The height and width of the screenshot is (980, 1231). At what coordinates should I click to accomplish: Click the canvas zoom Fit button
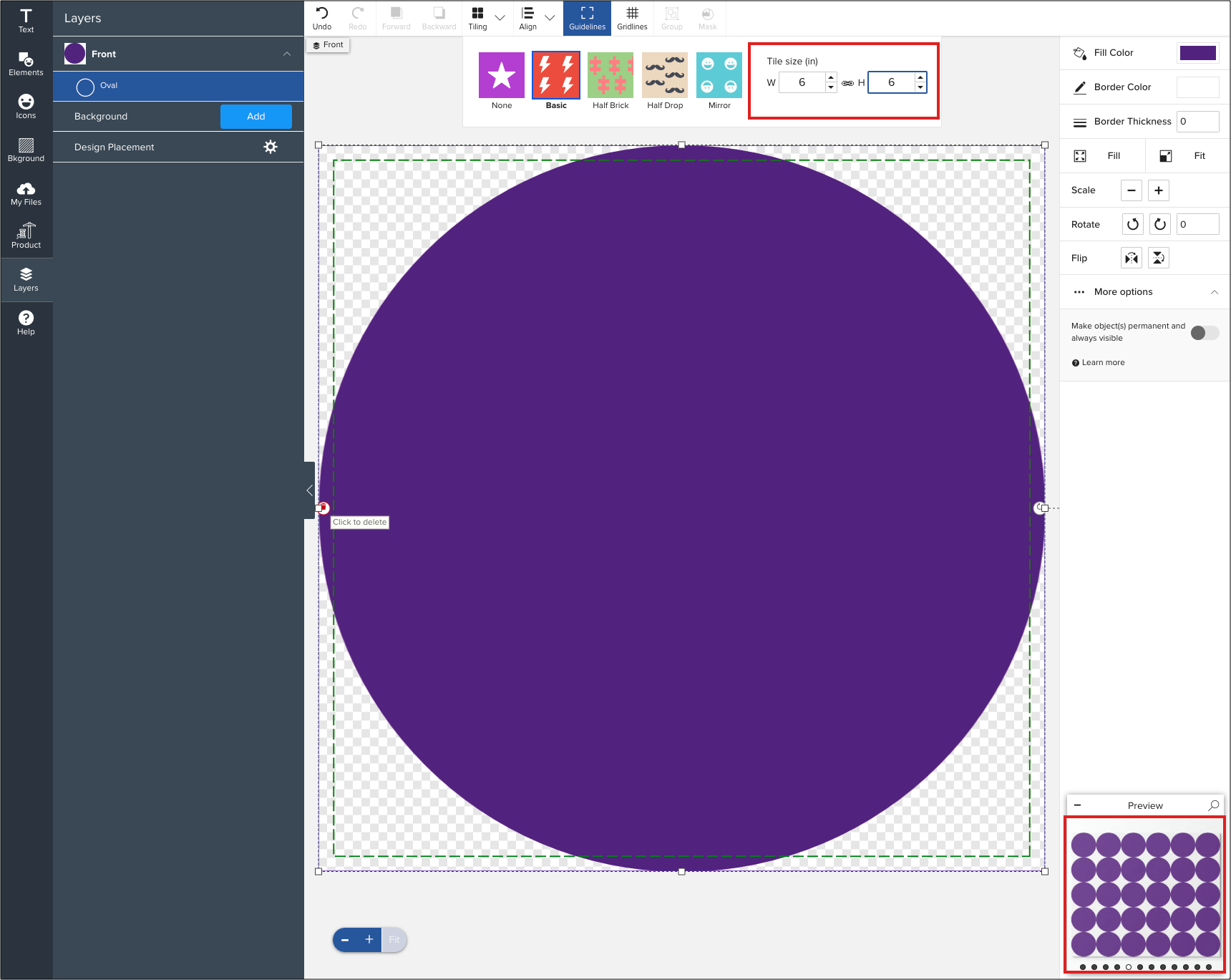[x=394, y=940]
